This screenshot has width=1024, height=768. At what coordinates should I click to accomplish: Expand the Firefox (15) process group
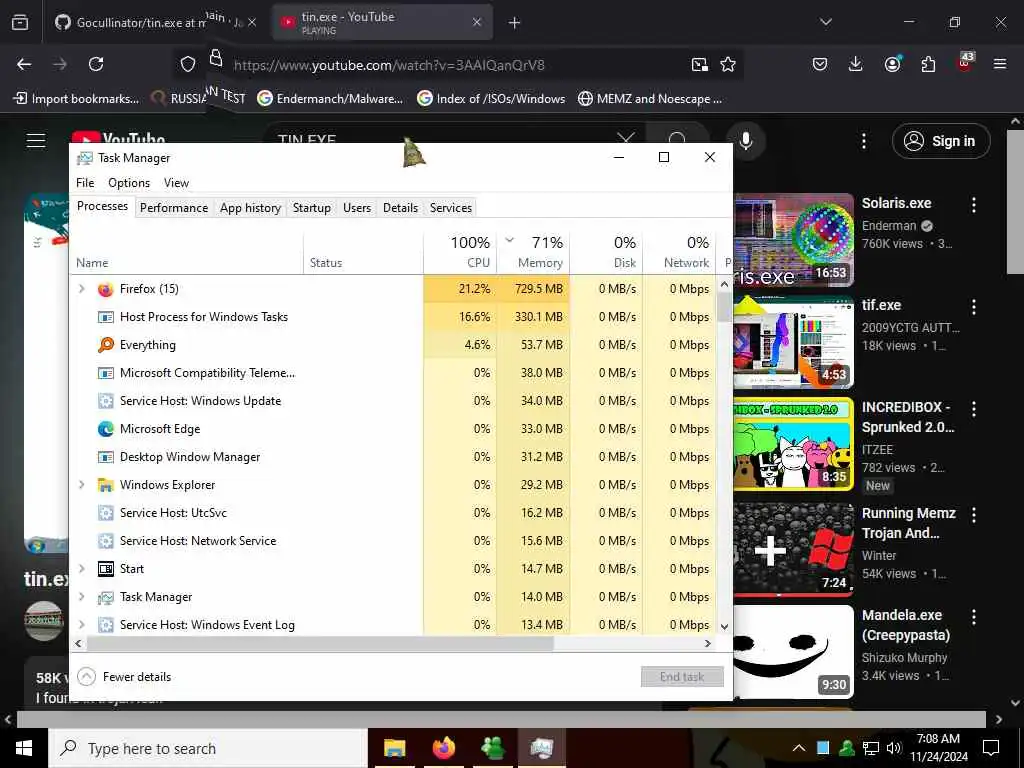tap(82, 289)
